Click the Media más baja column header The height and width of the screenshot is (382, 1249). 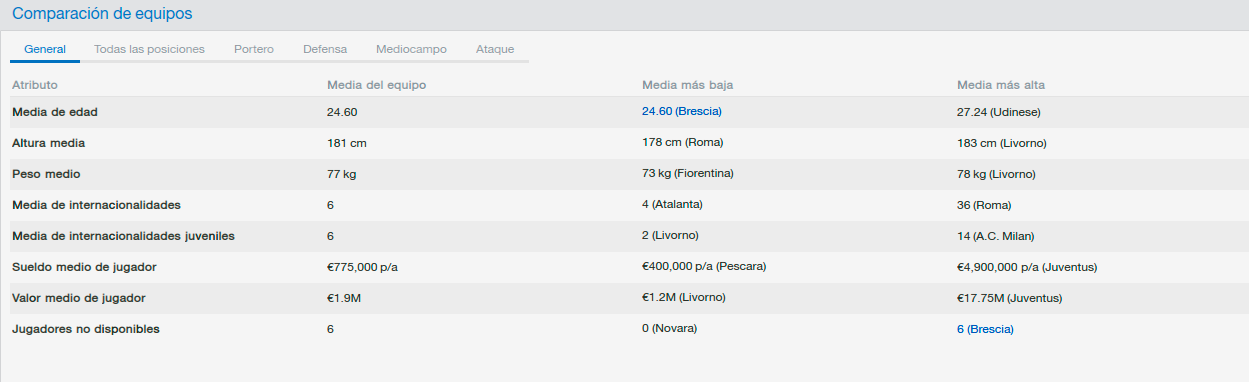click(694, 85)
